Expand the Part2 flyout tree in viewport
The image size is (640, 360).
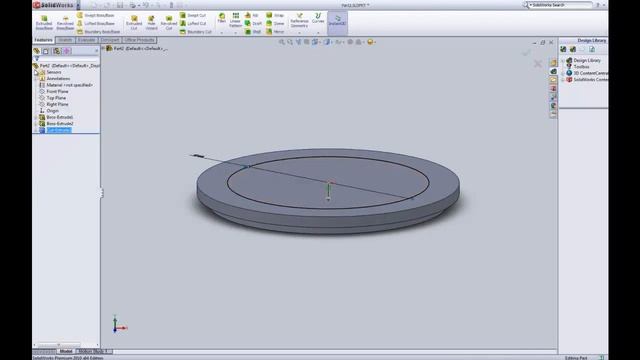click(103, 48)
